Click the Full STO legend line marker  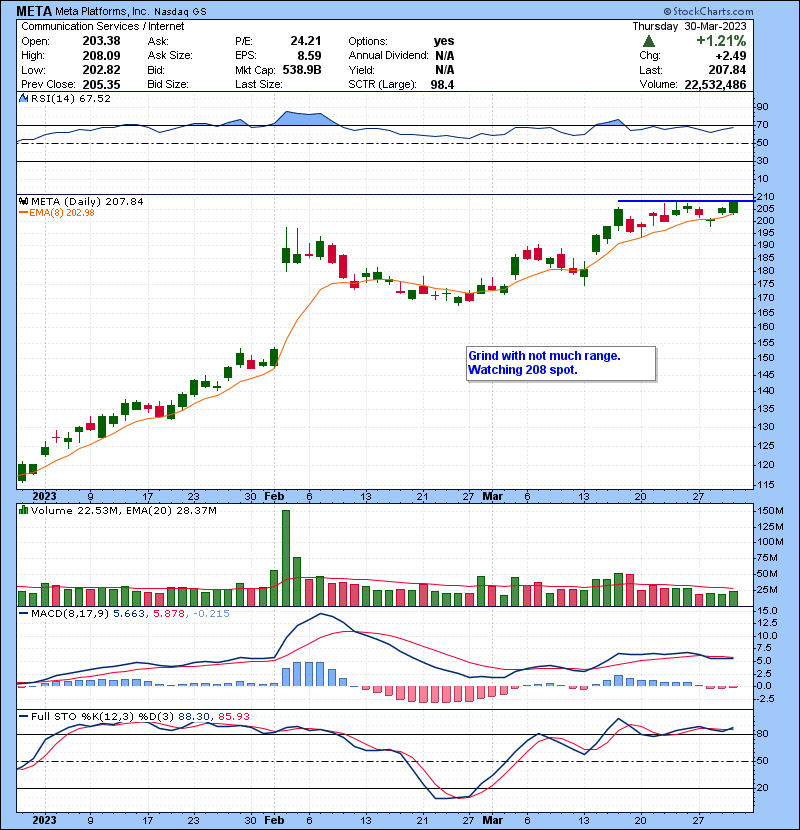pos(23,716)
